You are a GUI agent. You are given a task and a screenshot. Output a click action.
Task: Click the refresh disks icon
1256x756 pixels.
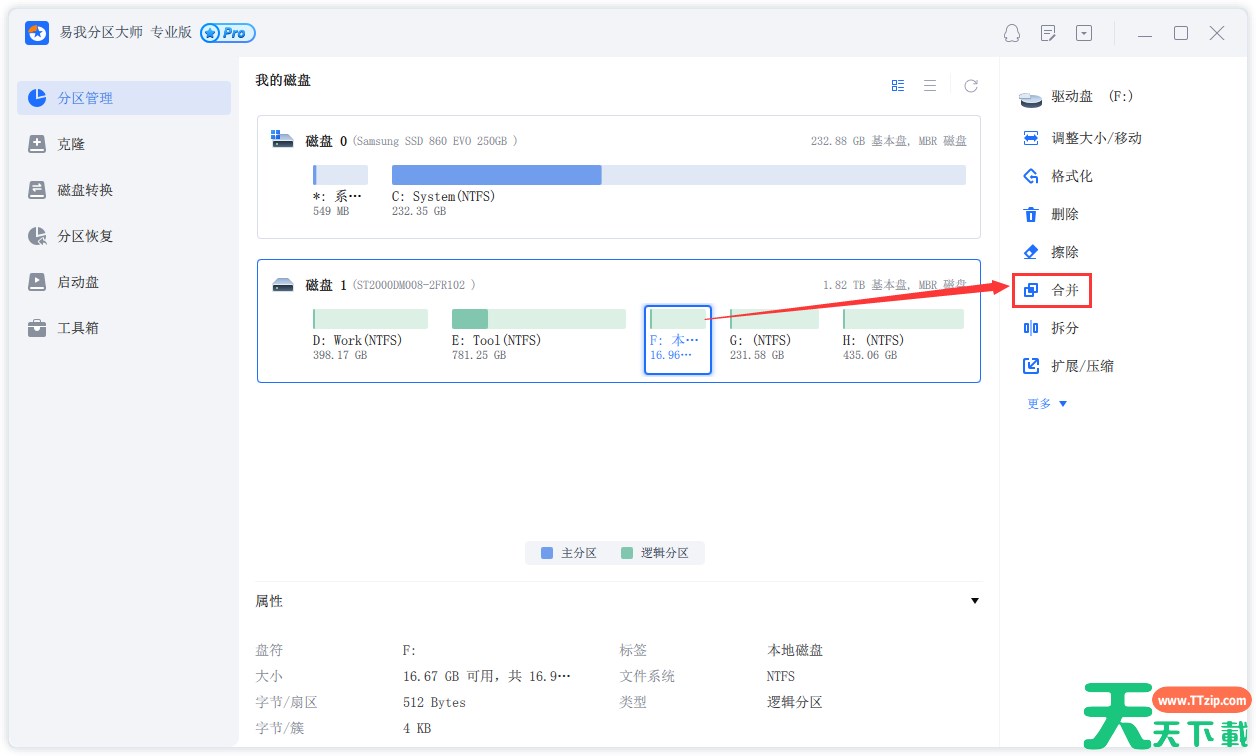[970, 86]
